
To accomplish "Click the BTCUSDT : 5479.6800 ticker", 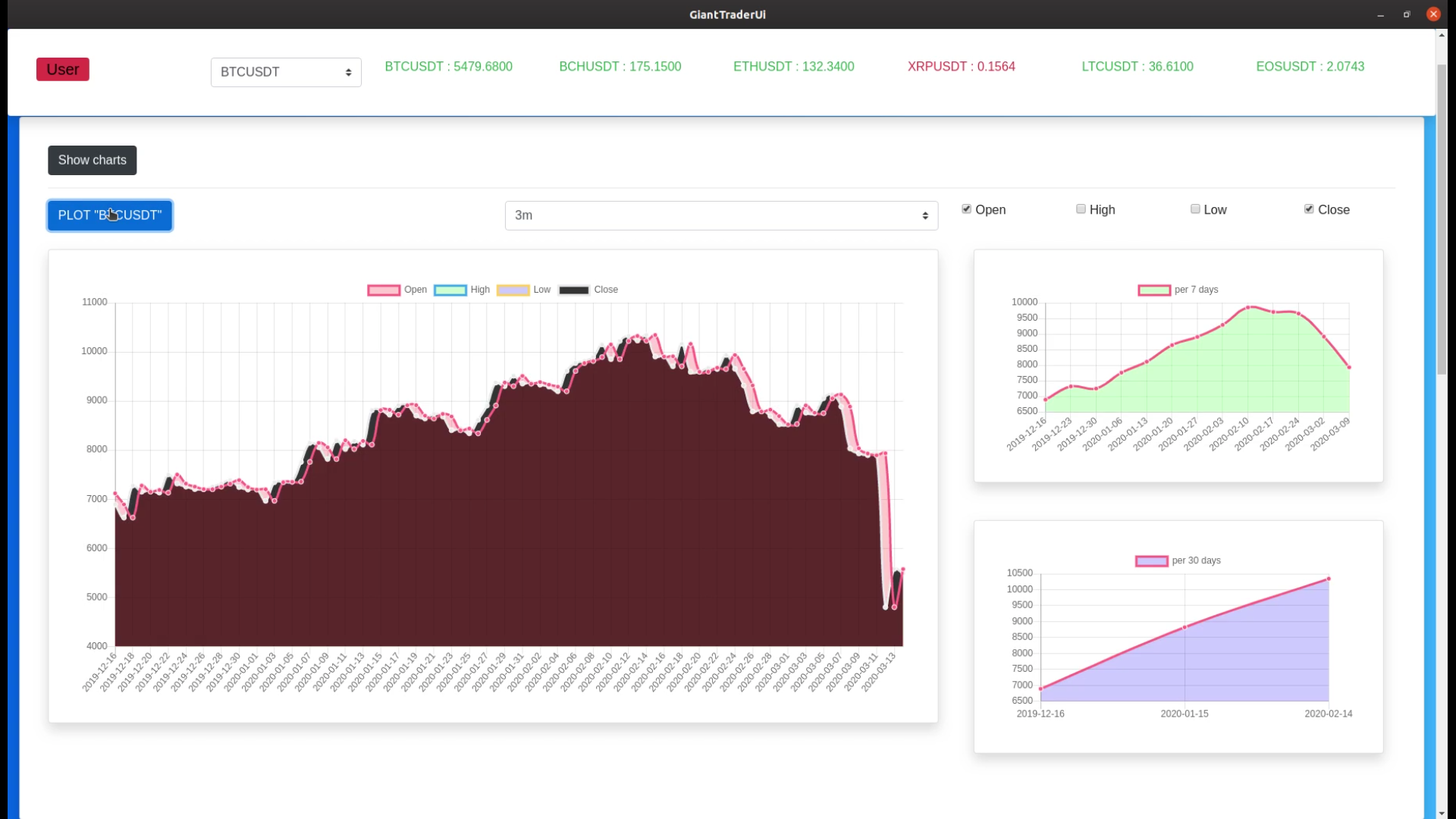I will point(449,67).
